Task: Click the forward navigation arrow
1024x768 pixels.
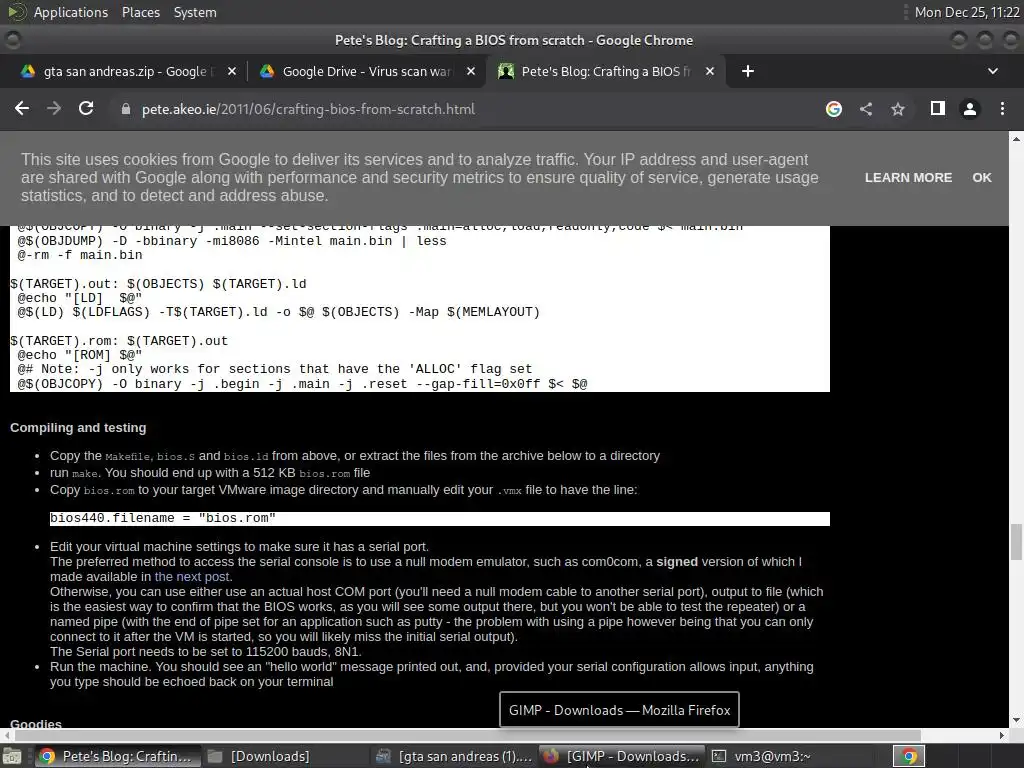Action: (54, 109)
